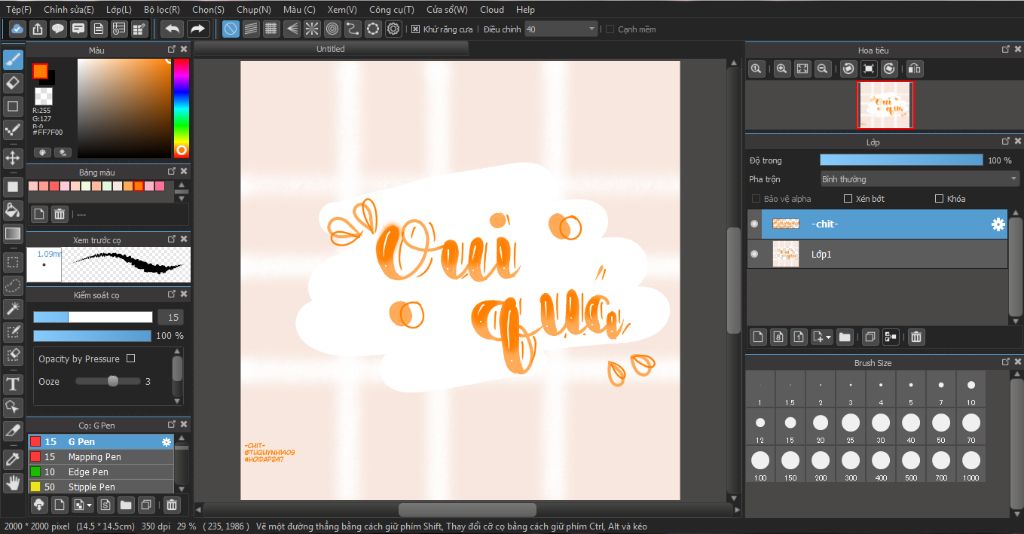Select the rectangular Selection tool
Screen dimensions: 1024x534
coord(13,262)
